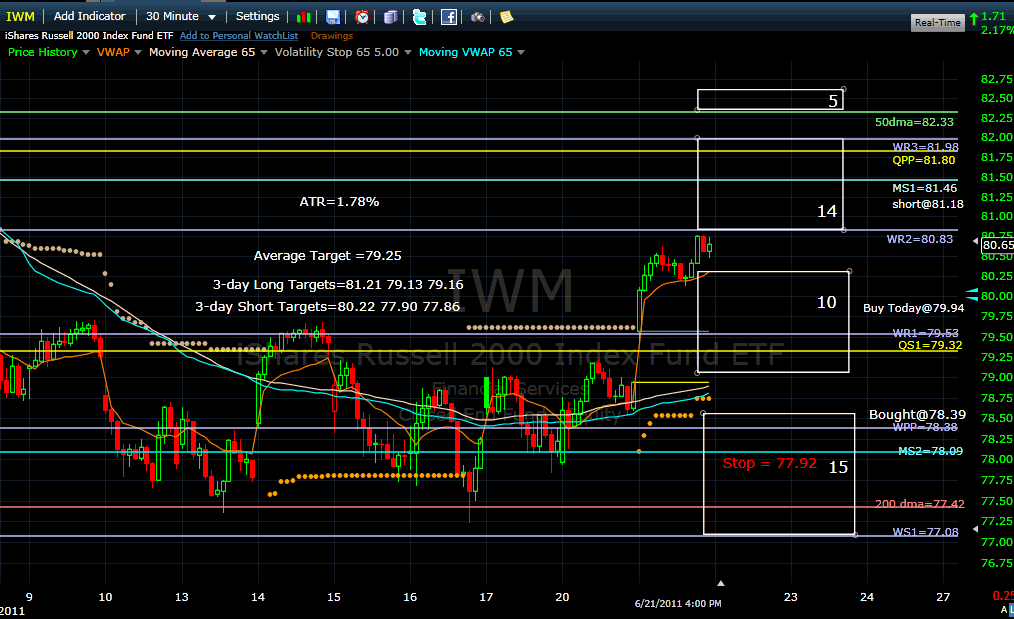Open the yellow sticky note icon
The width and height of the screenshot is (1014, 619).
(506, 17)
